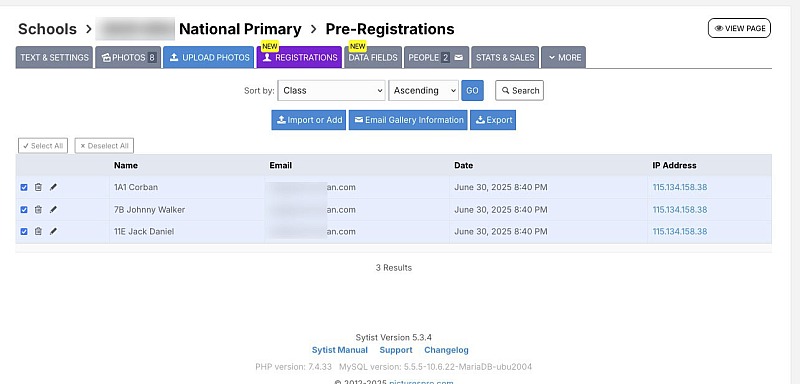Edit 1A1 Corban with the pencil icon
Viewport: 800px width, 384px height.
click(x=53, y=187)
